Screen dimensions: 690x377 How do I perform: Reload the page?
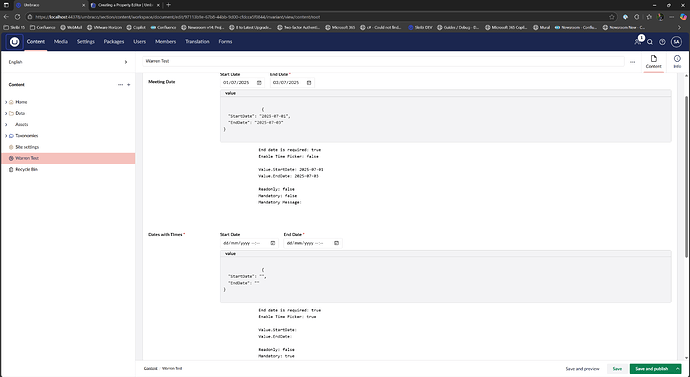18,17
